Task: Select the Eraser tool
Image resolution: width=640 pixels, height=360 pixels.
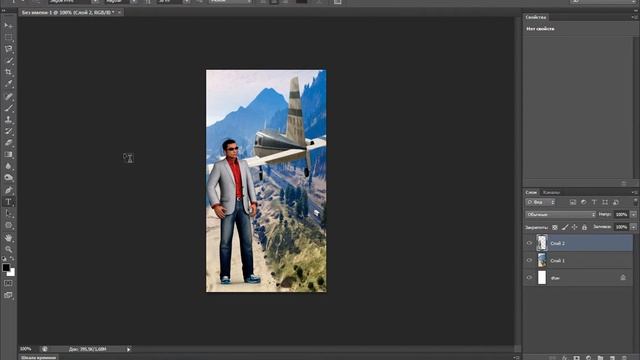Action: [8, 143]
